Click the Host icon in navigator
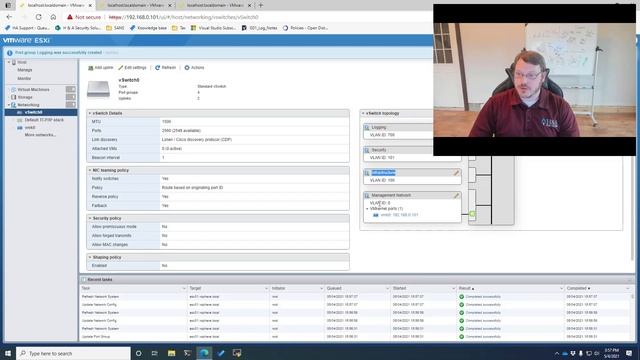This screenshot has width=640, height=360. coord(14,62)
